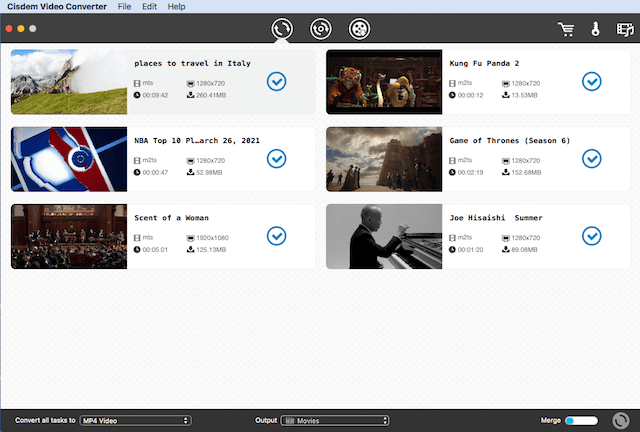The image size is (640, 432).
Task: Uncheck the NBA Top 10 video
Action: pyautogui.click(x=276, y=159)
